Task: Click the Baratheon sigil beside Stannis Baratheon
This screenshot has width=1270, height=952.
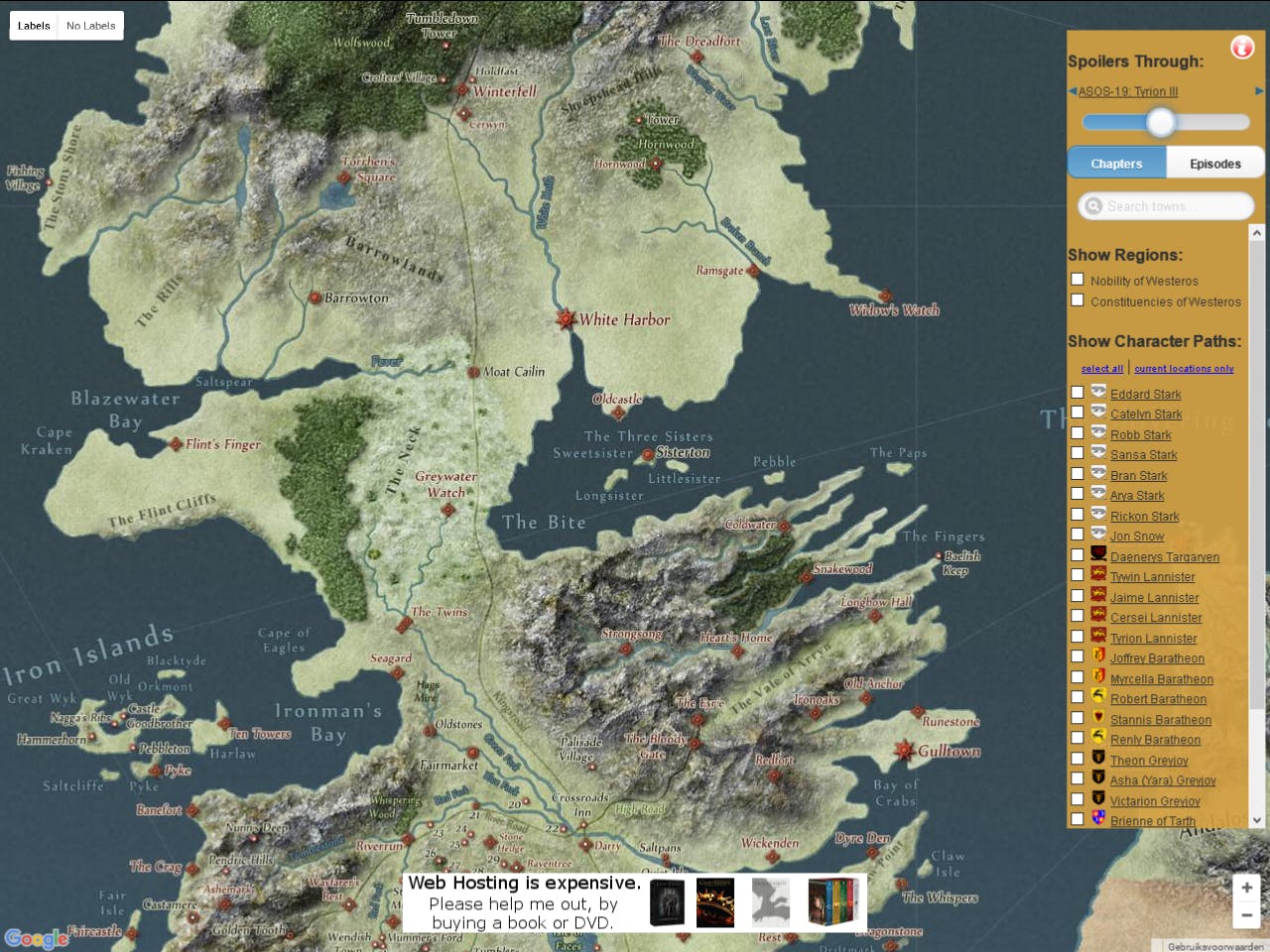Action: click(1097, 718)
